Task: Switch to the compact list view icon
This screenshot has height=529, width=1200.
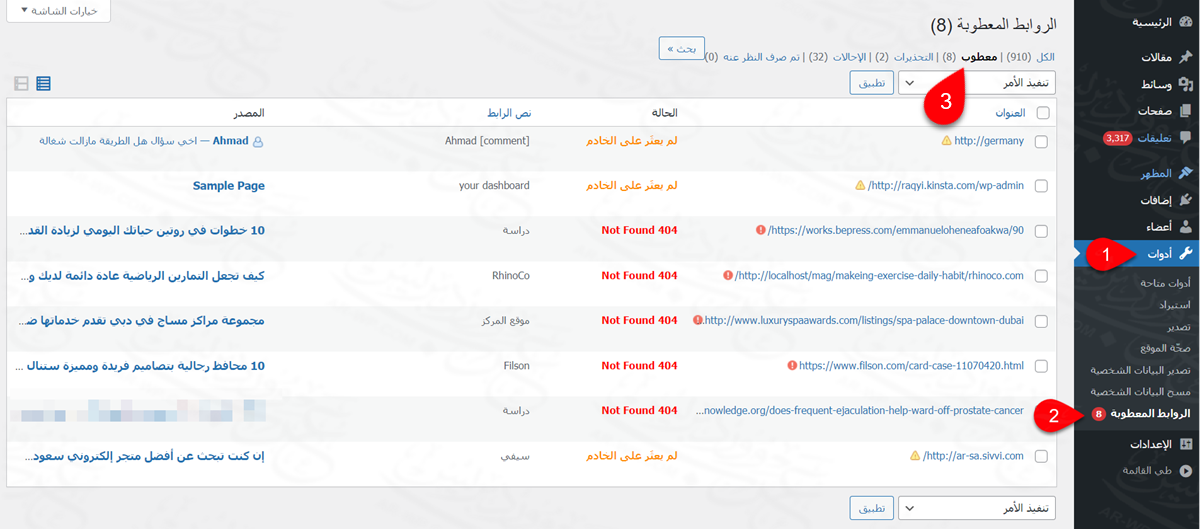Action: tap(44, 83)
